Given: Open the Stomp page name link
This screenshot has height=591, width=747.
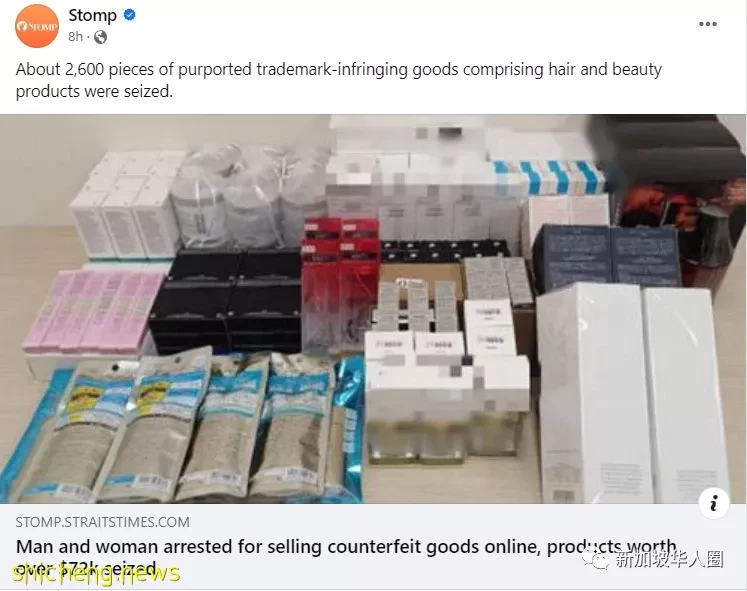Looking at the screenshot, I should (92, 15).
